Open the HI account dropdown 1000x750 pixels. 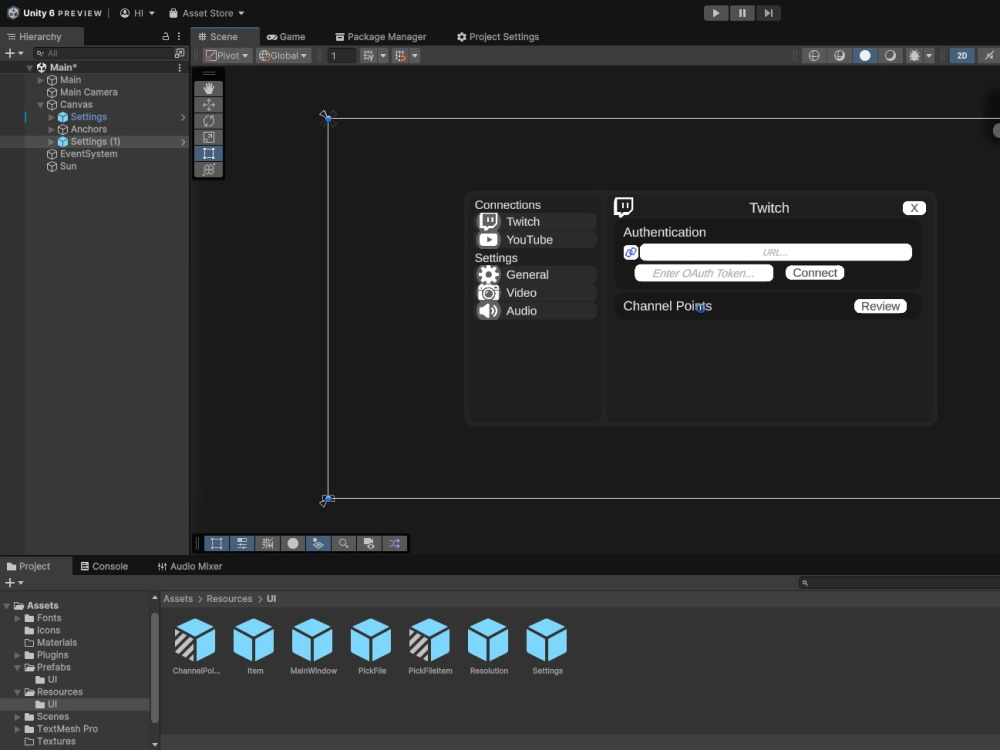click(137, 13)
